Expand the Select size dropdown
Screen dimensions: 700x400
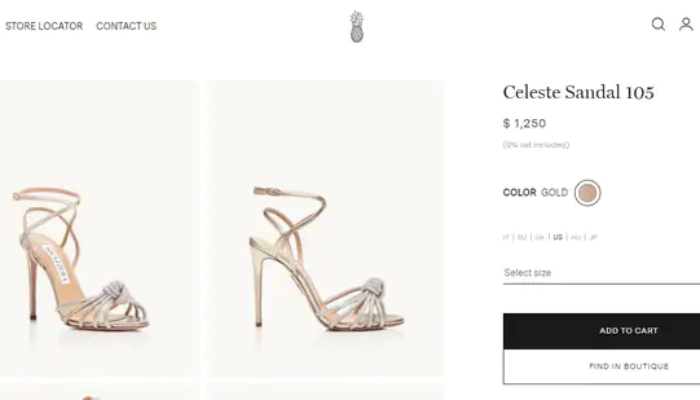pyautogui.click(x=600, y=273)
